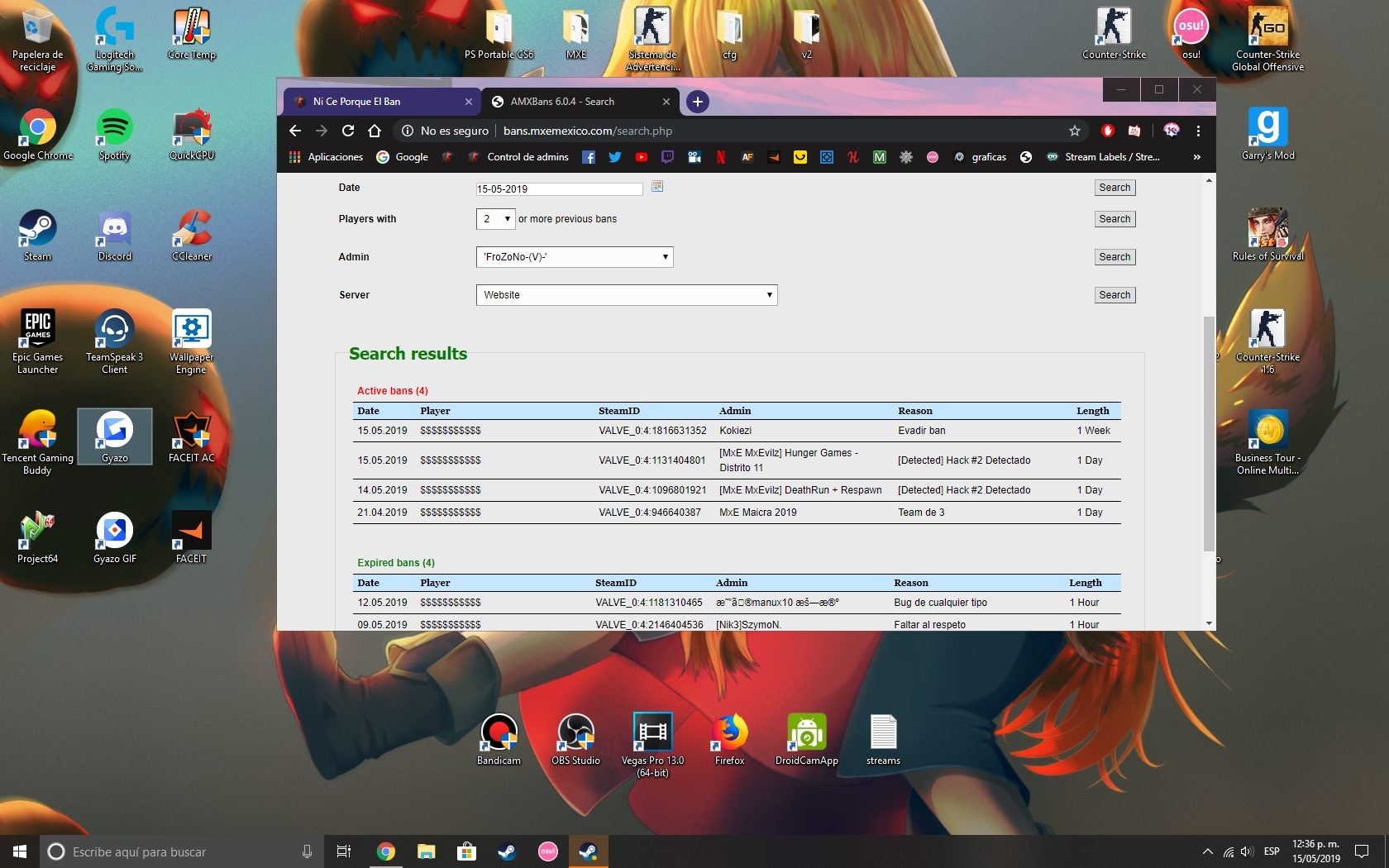The width and height of the screenshot is (1389, 868).
Task: Select expired ban with reason Bug de cualquier tipo
Action: click(737, 603)
